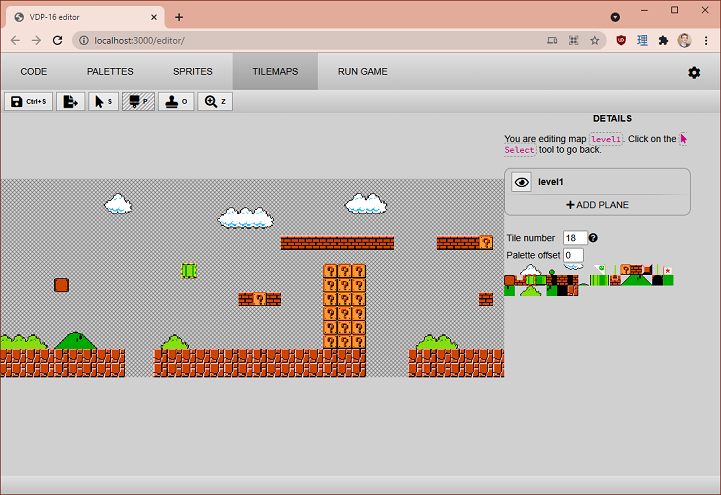Click the blue kanji extension icon

(x=642, y=40)
